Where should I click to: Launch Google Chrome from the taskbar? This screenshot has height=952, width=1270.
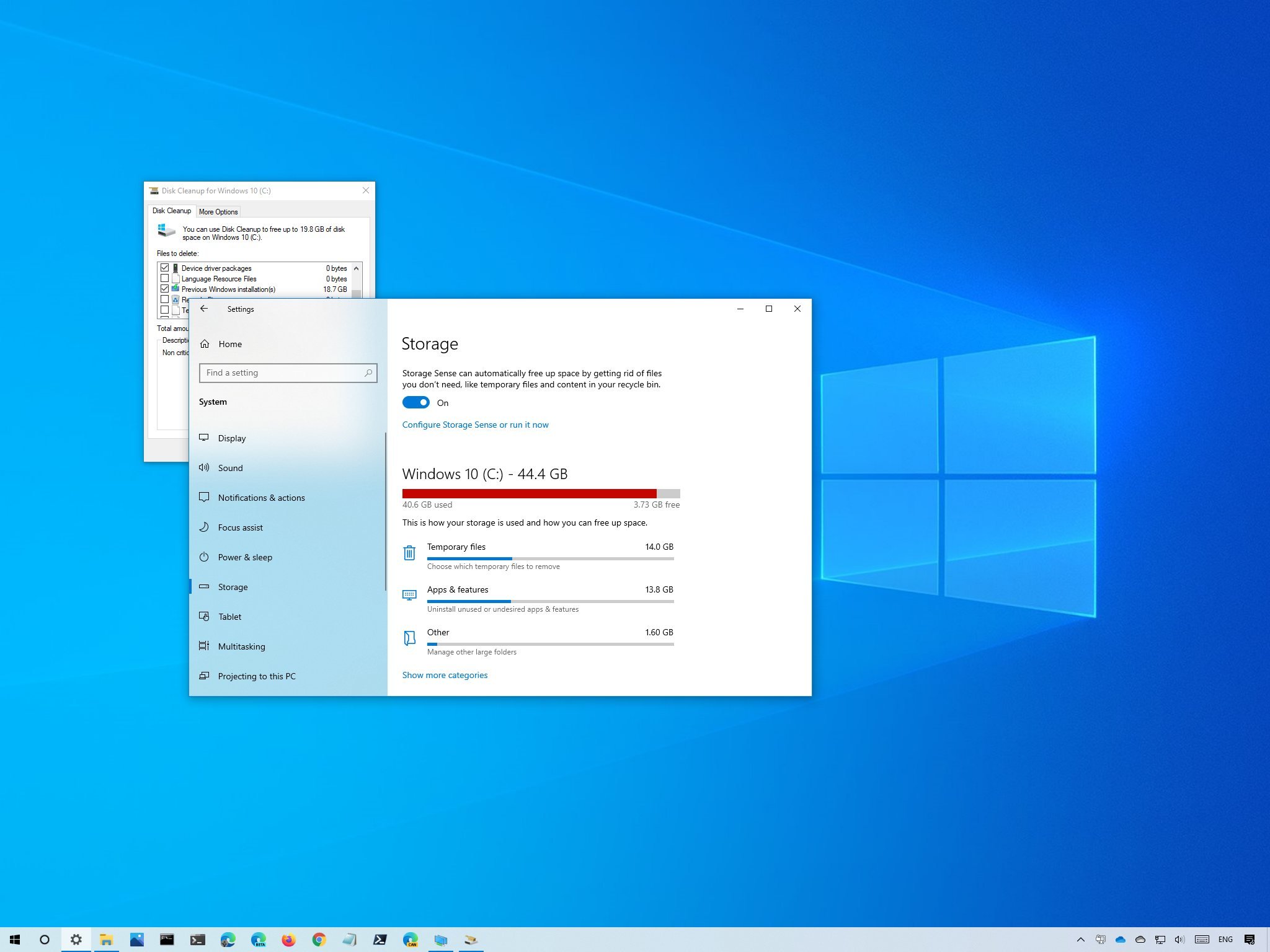[319, 940]
